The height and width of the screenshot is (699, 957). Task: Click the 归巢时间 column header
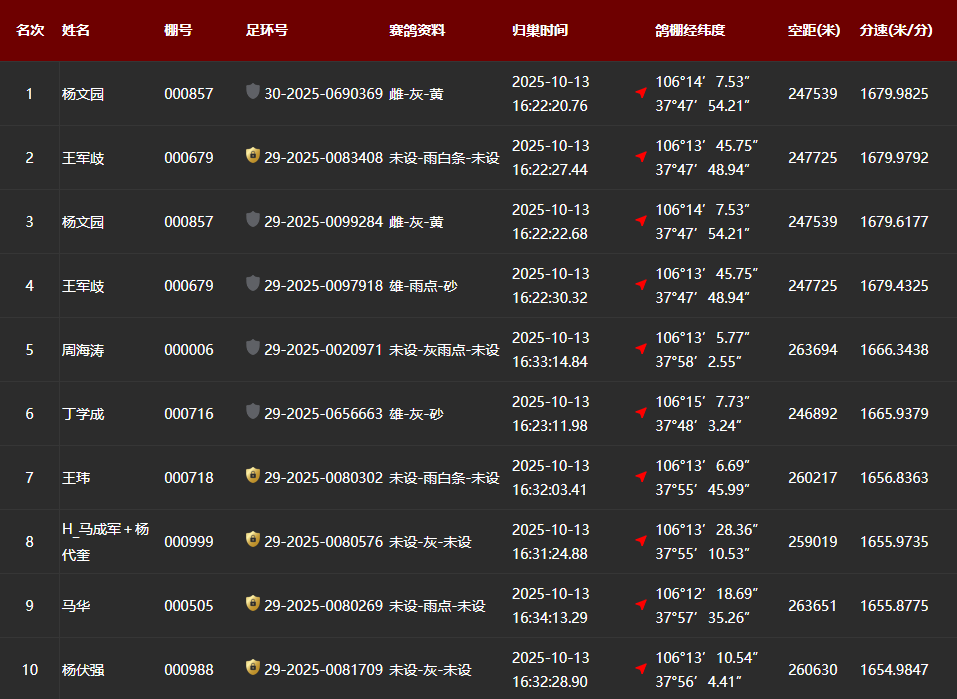click(539, 30)
